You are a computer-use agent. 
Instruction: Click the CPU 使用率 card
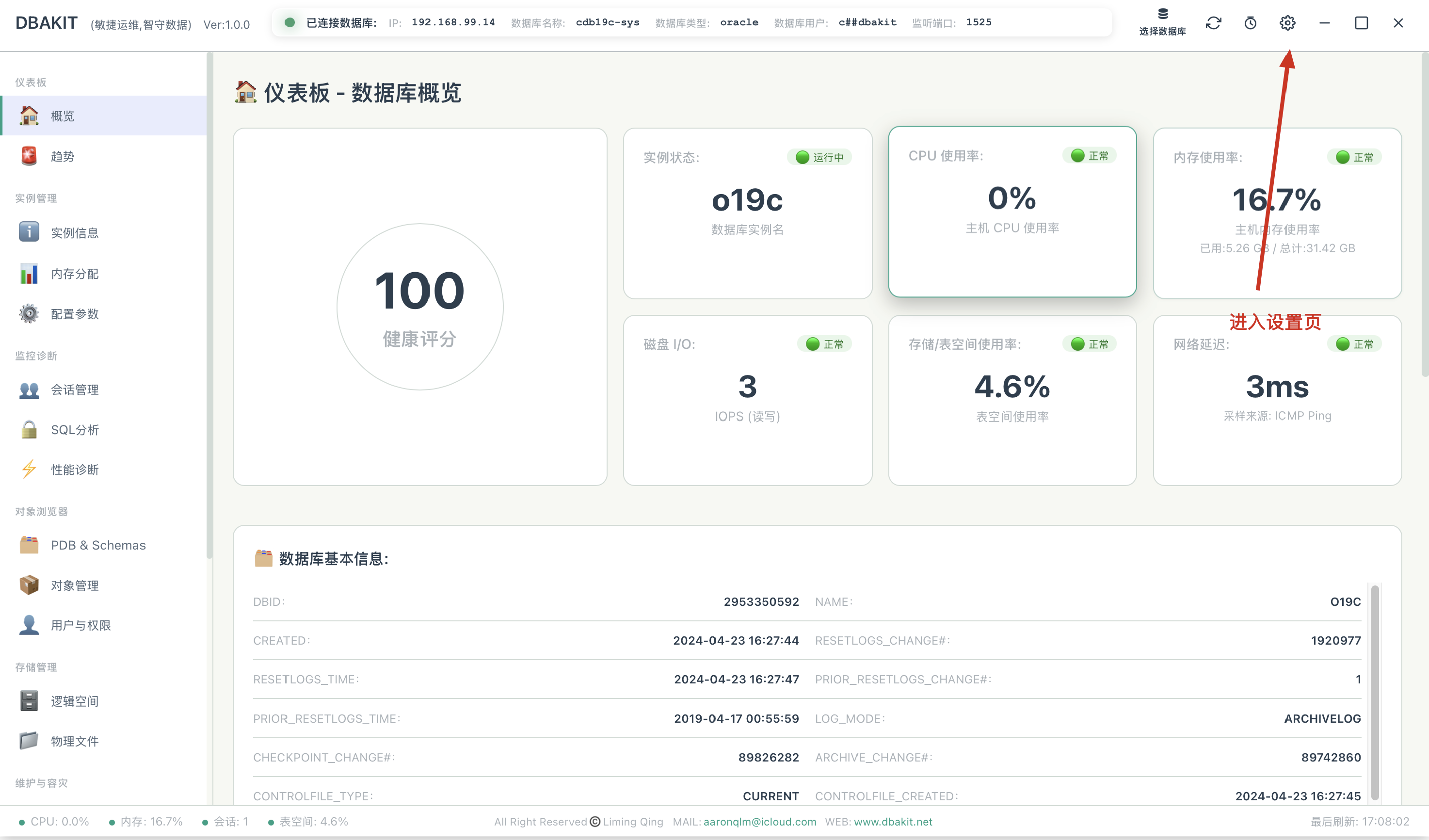pos(1012,212)
